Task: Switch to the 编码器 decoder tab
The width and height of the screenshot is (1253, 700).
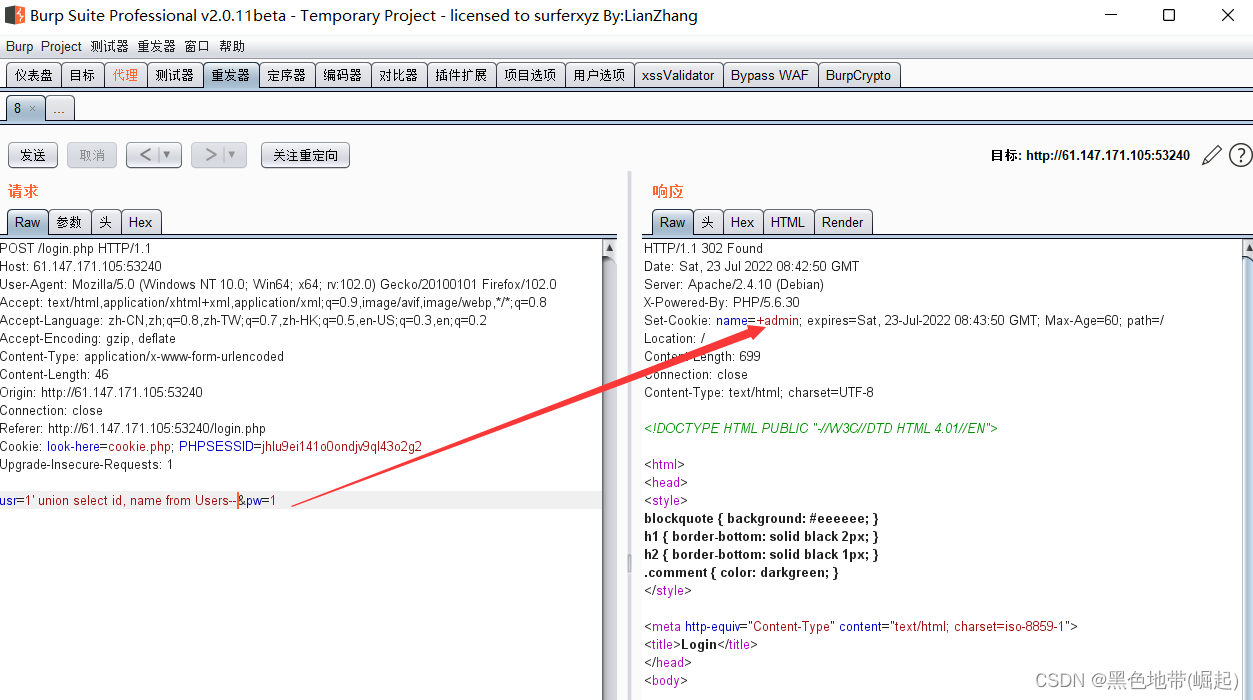Action: coord(342,75)
